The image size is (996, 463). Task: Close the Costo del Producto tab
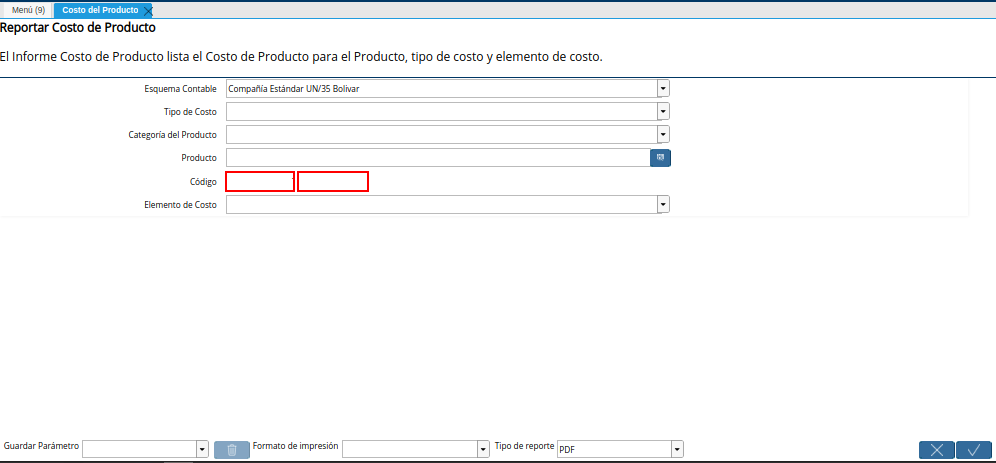(x=148, y=11)
